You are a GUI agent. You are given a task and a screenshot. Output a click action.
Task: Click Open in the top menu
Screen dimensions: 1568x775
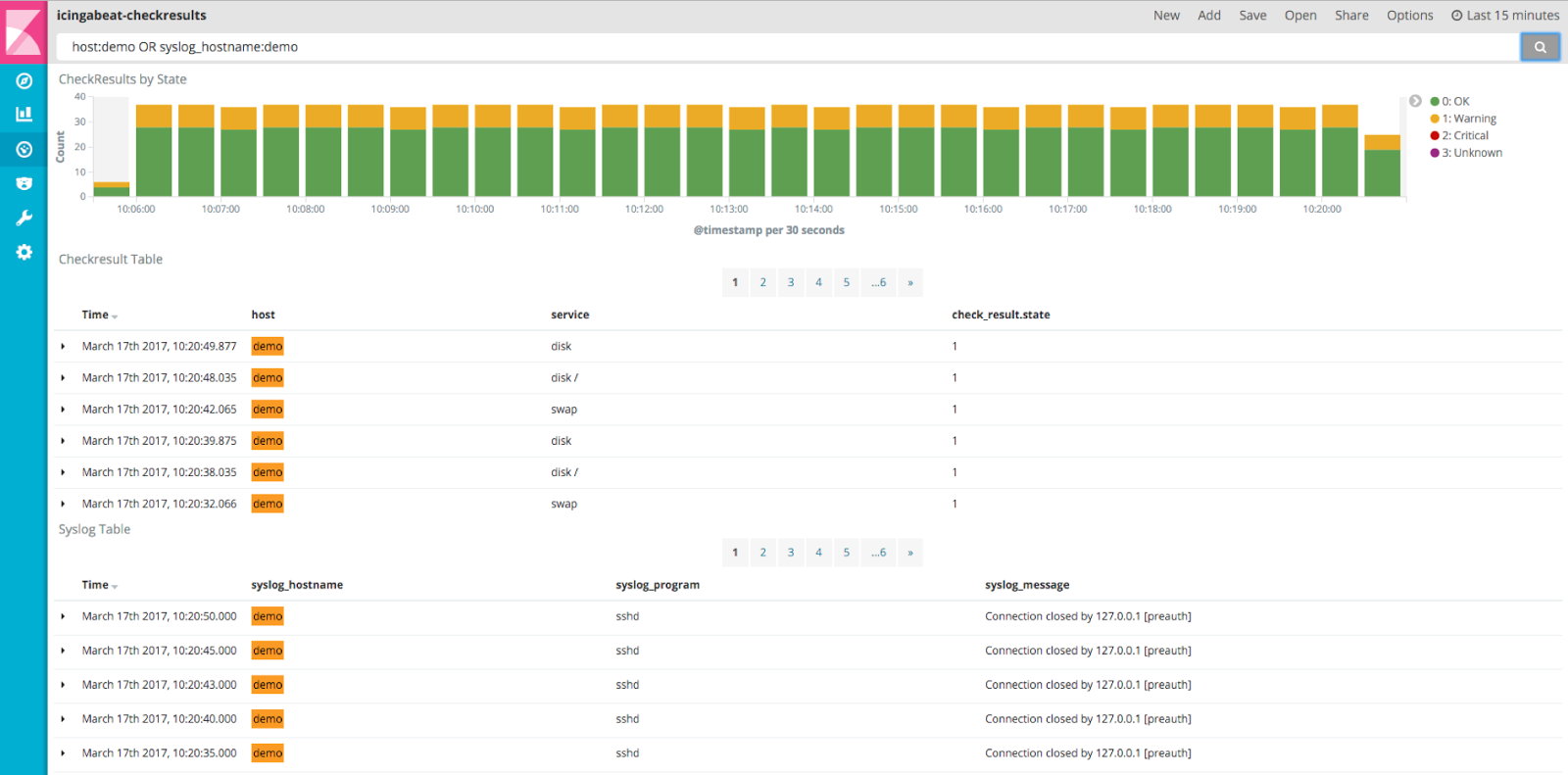coord(1300,16)
